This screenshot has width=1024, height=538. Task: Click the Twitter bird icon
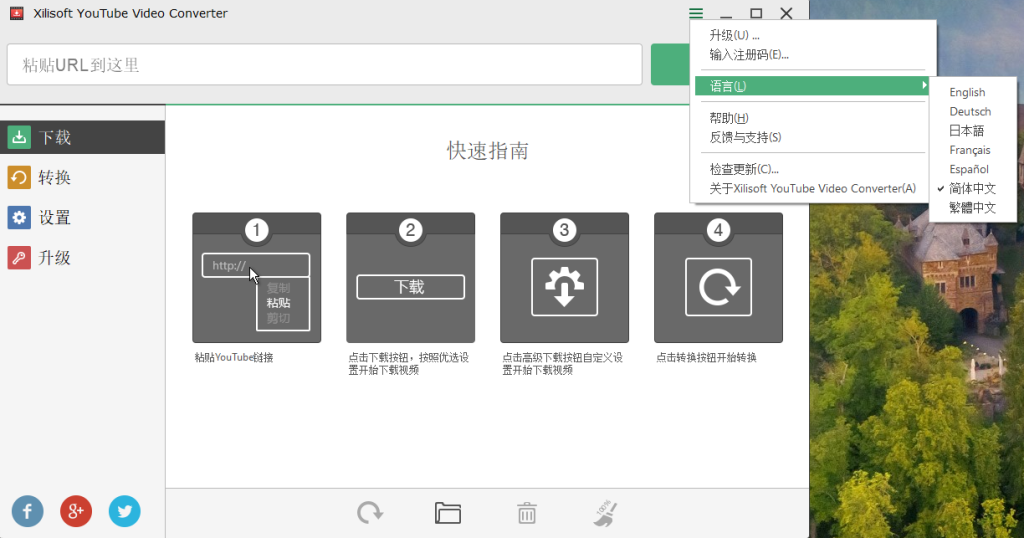pyautogui.click(x=124, y=511)
